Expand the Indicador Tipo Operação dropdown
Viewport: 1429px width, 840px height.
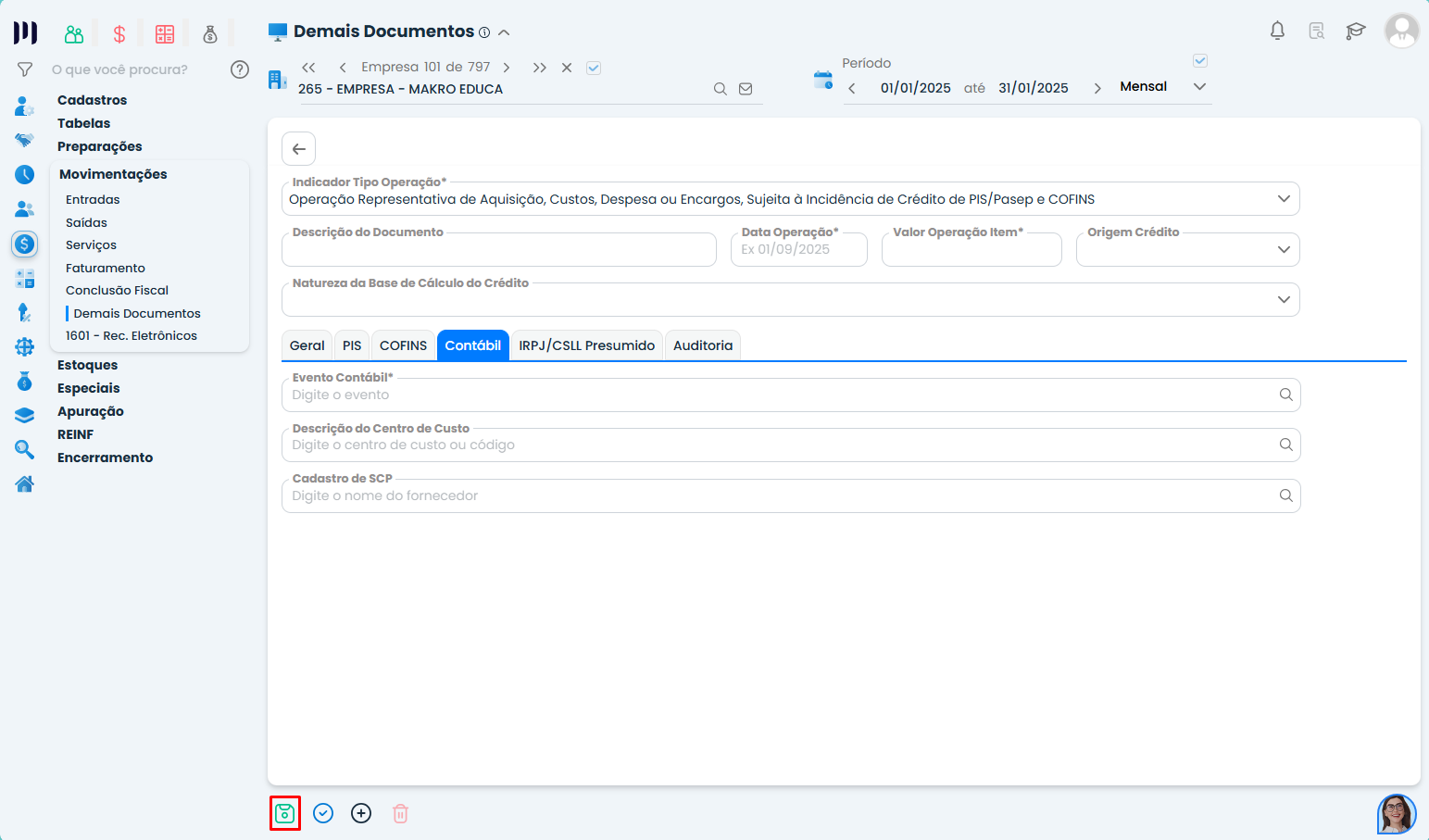tap(1284, 199)
